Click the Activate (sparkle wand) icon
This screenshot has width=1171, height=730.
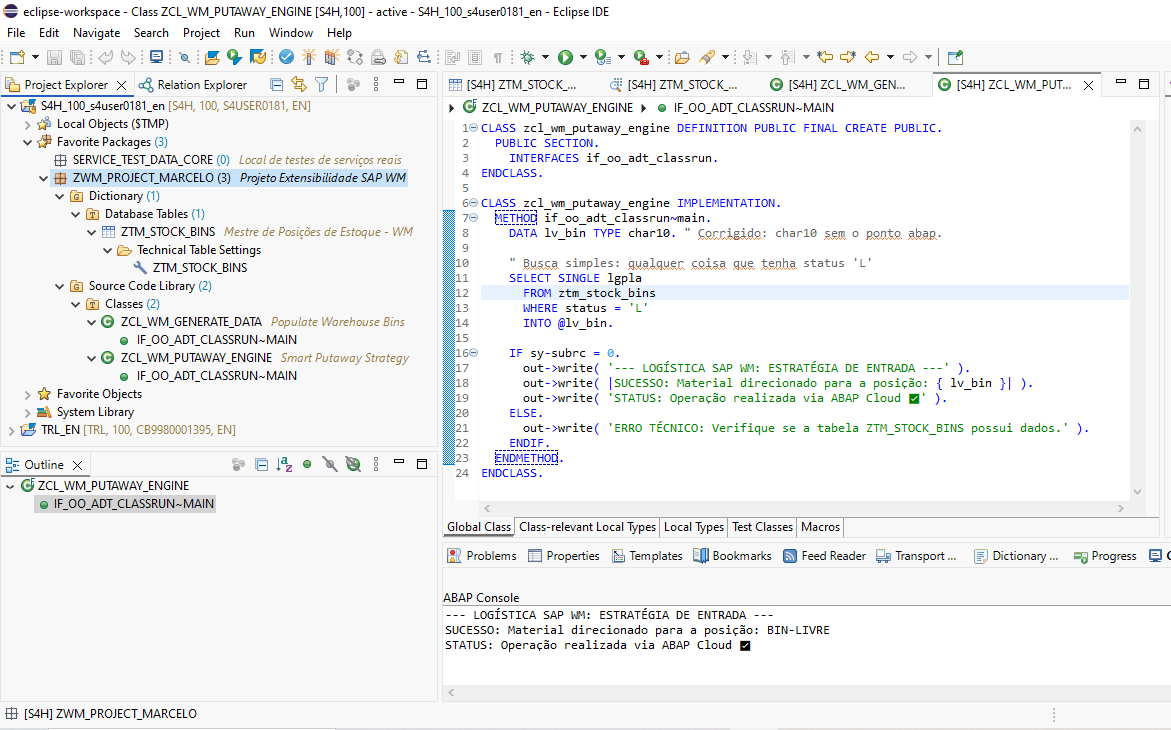coord(308,57)
